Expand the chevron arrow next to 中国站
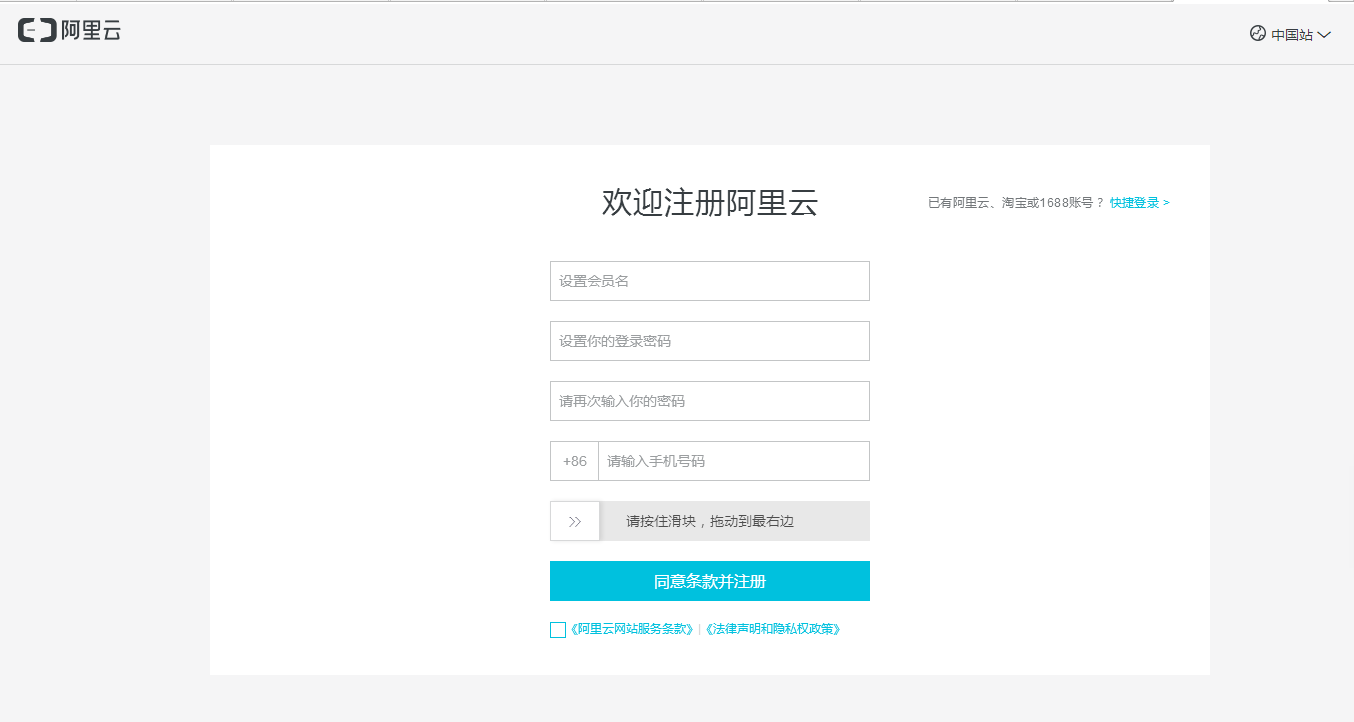 tap(1324, 35)
